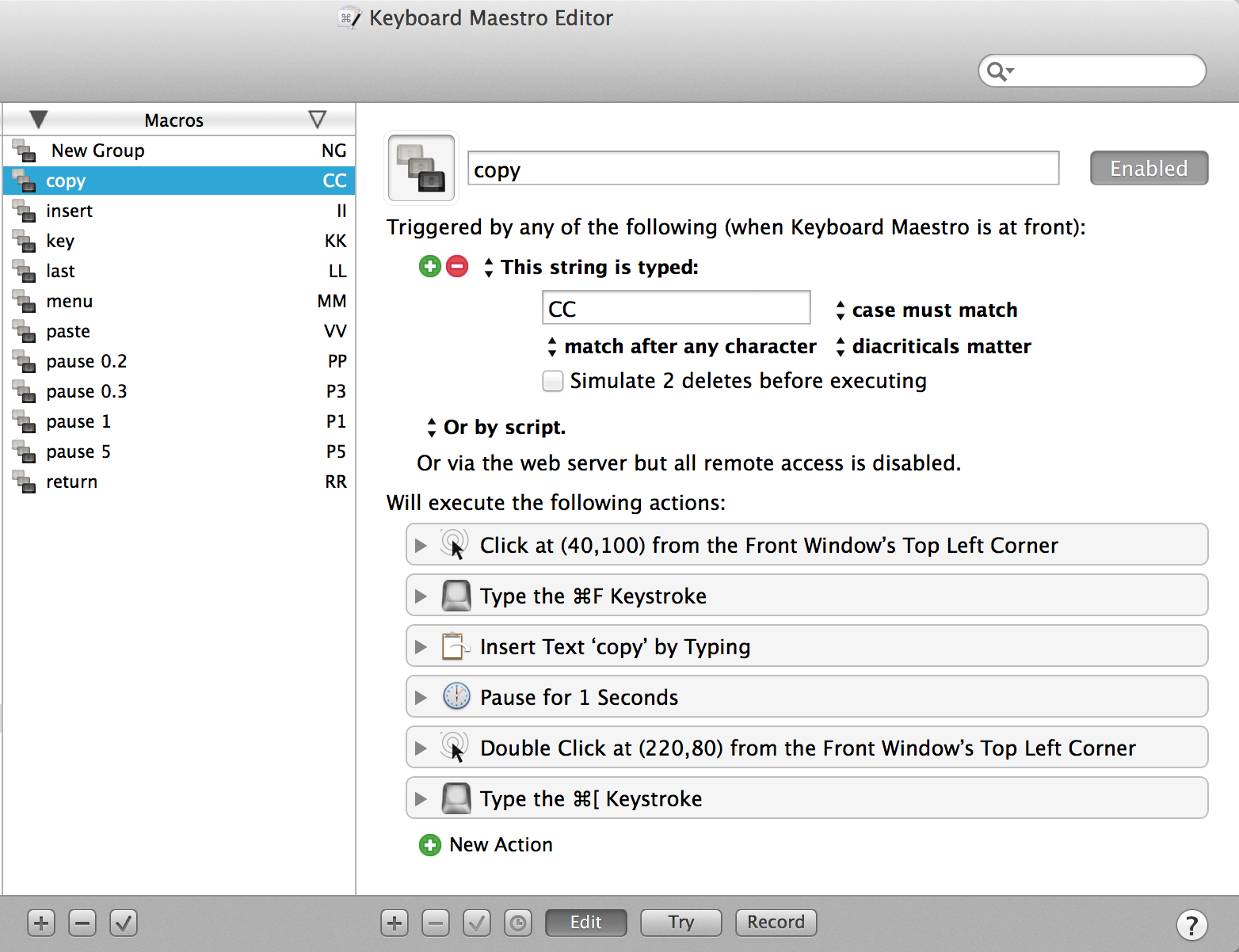Click outlined sort triangle in Macros header
This screenshot has width=1239, height=952.
pos(317,120)
